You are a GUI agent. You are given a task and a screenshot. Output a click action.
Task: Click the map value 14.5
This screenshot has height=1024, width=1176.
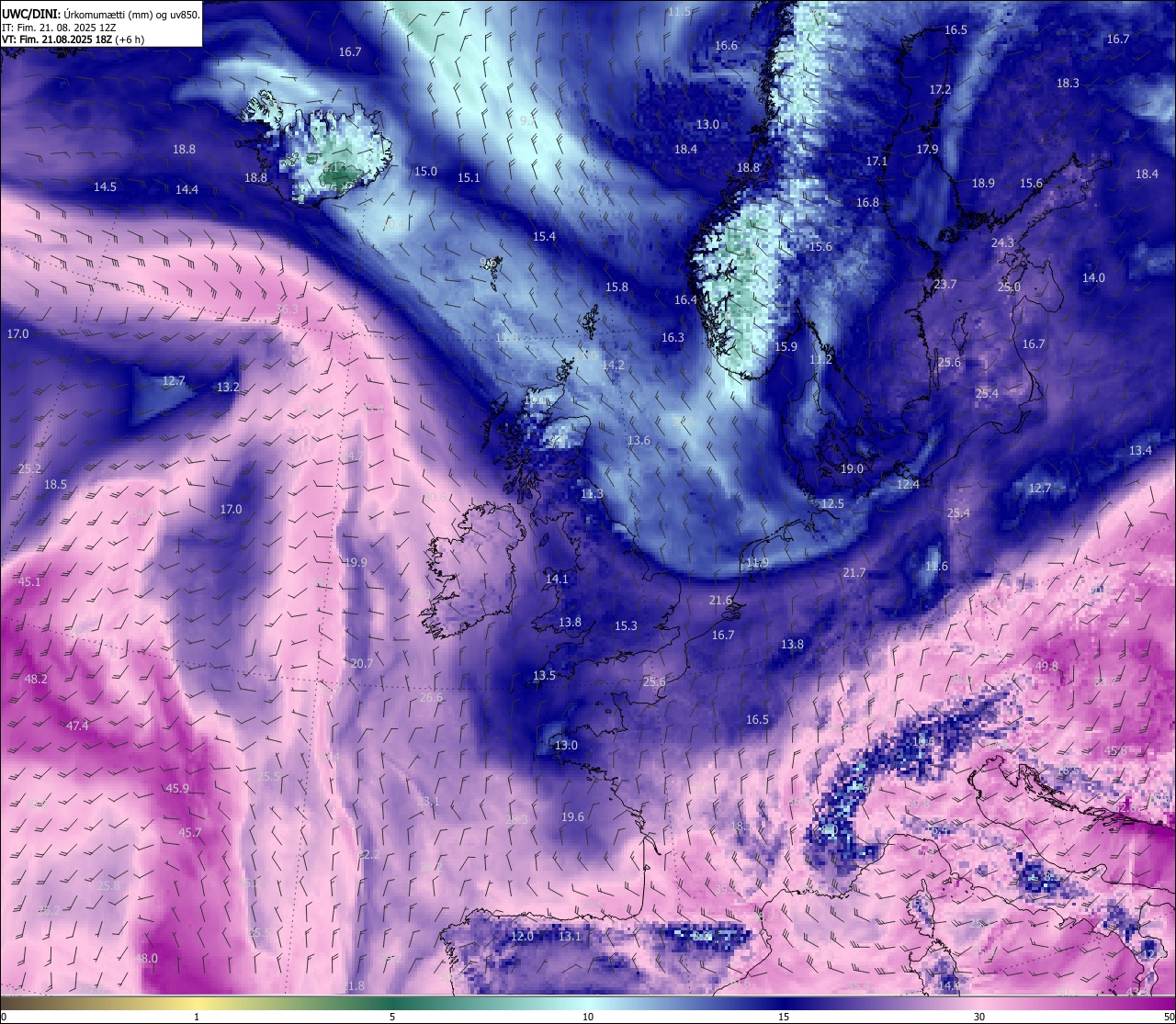tap(105, 187)
